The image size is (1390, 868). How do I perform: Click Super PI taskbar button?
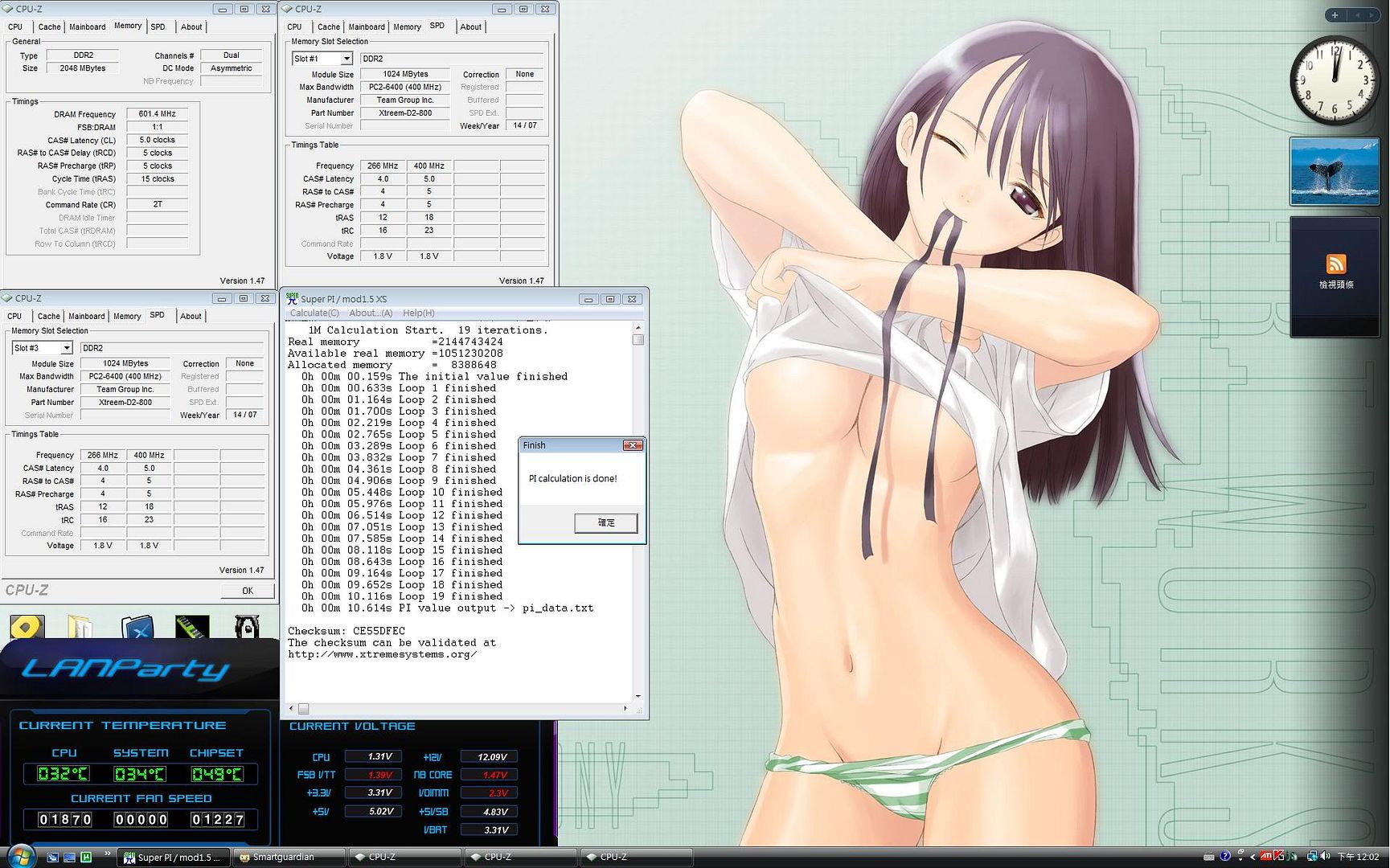click(174, 858)
